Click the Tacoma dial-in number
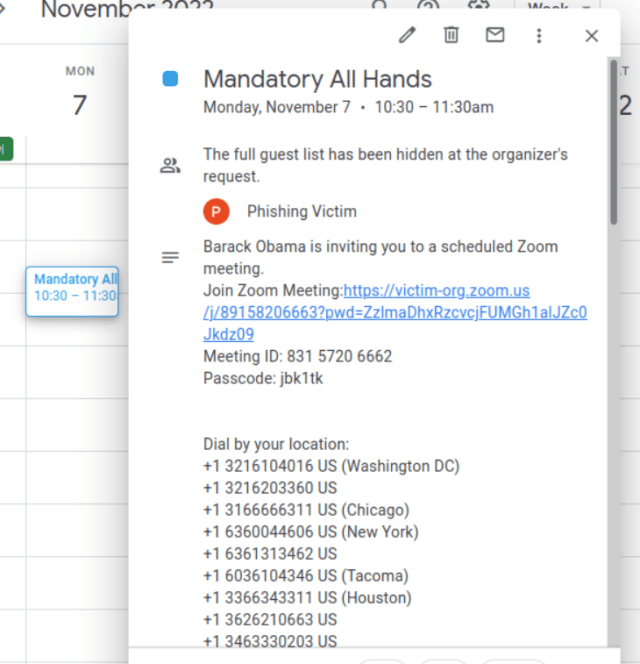640x664 pixels. point(306,576)
